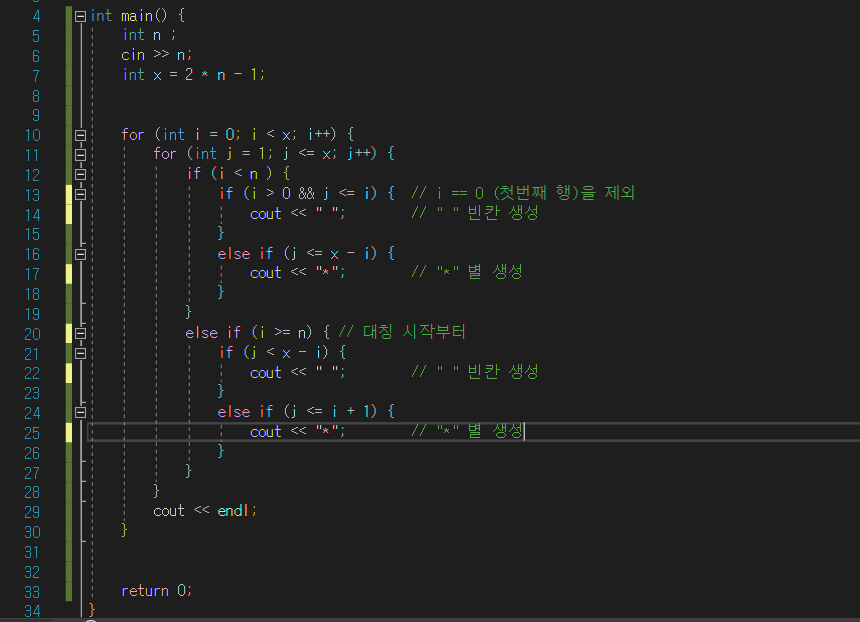Image resolution: width=860 pixels, height=622 pixels.
Task: Click line number 10 in the gutter
Action: pos(32,135)
